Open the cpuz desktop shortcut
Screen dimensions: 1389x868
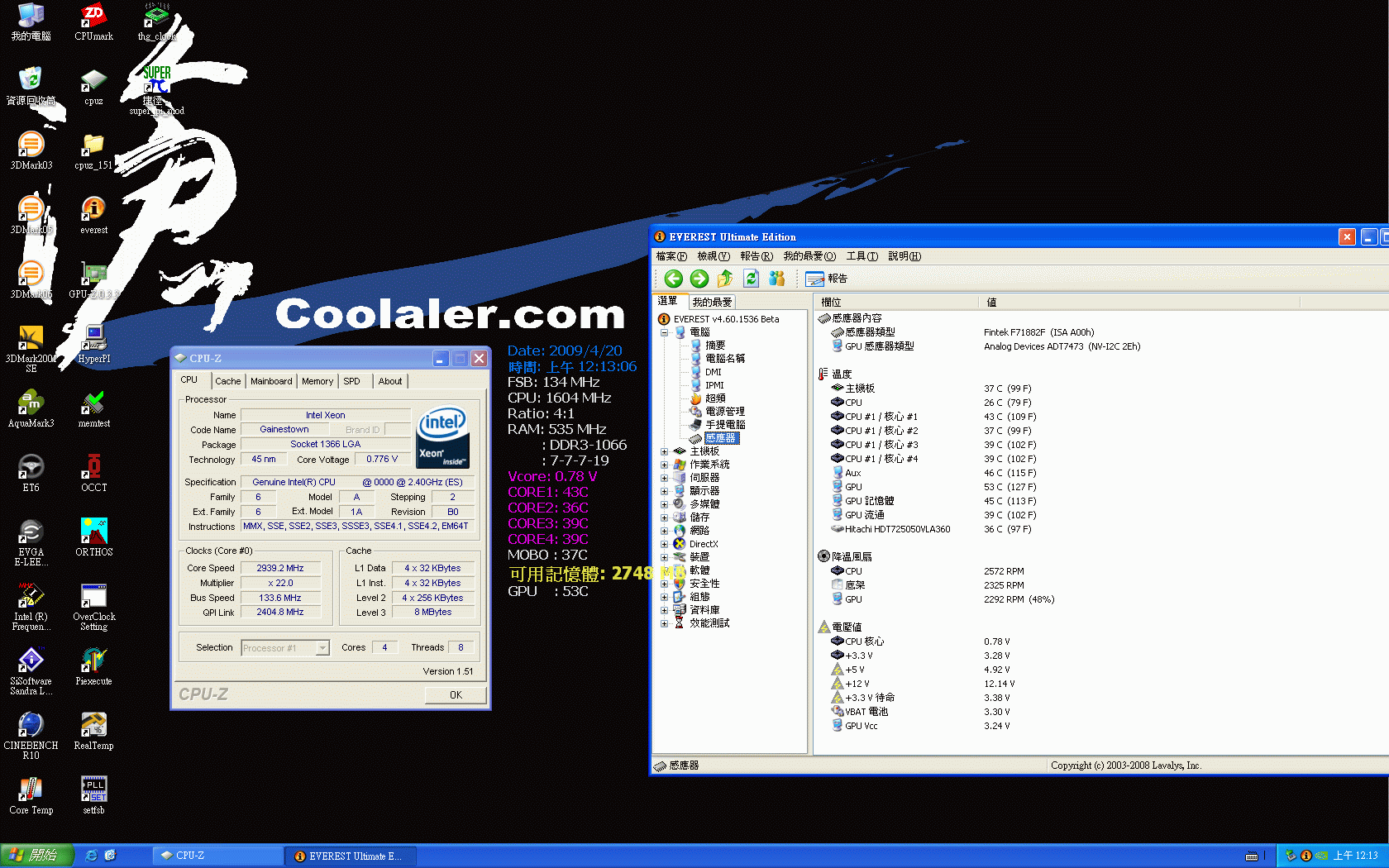(93, 87)
